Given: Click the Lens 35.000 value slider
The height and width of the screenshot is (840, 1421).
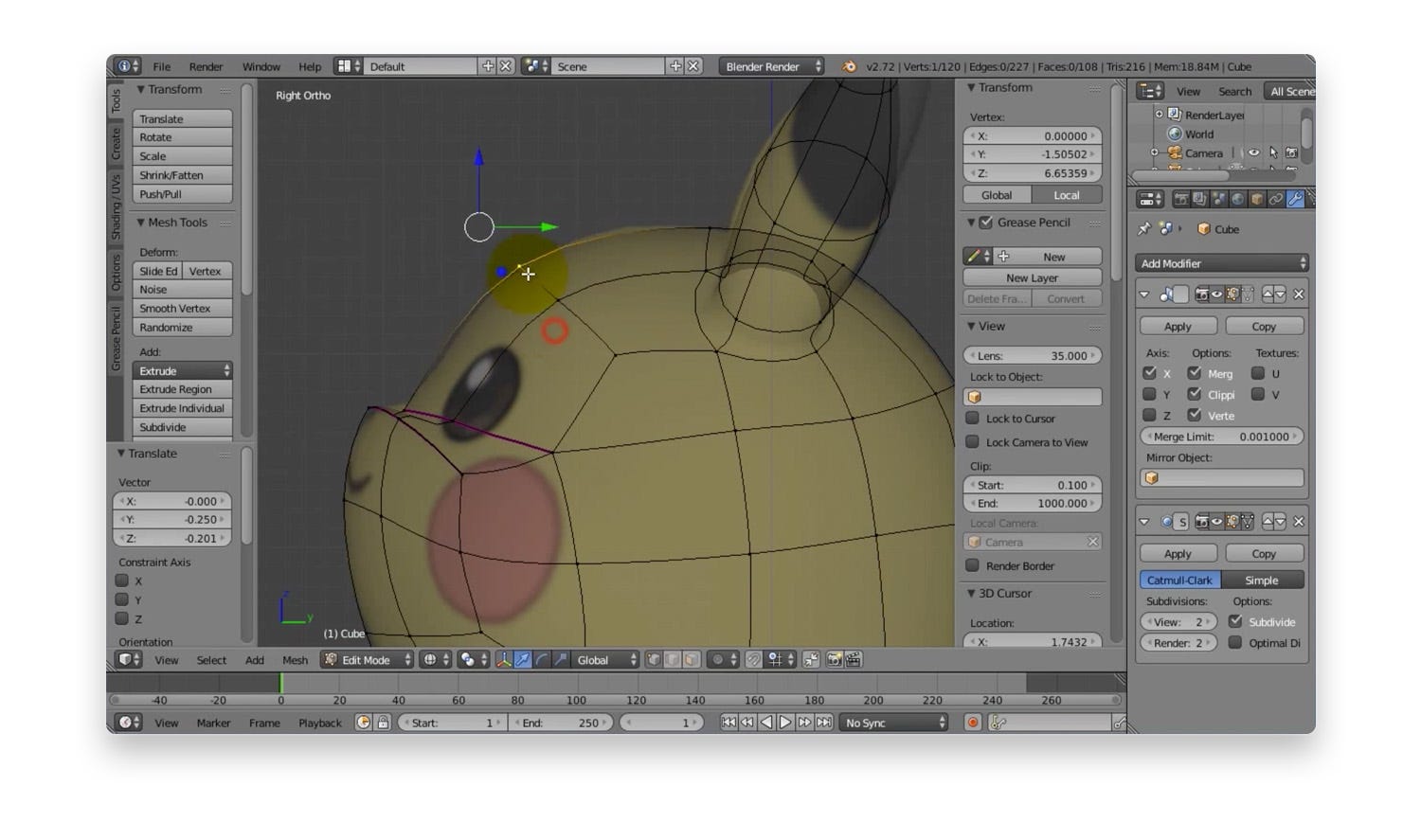Looking at the screenshot, I should pyautogui.click(x=1032, y=355).
